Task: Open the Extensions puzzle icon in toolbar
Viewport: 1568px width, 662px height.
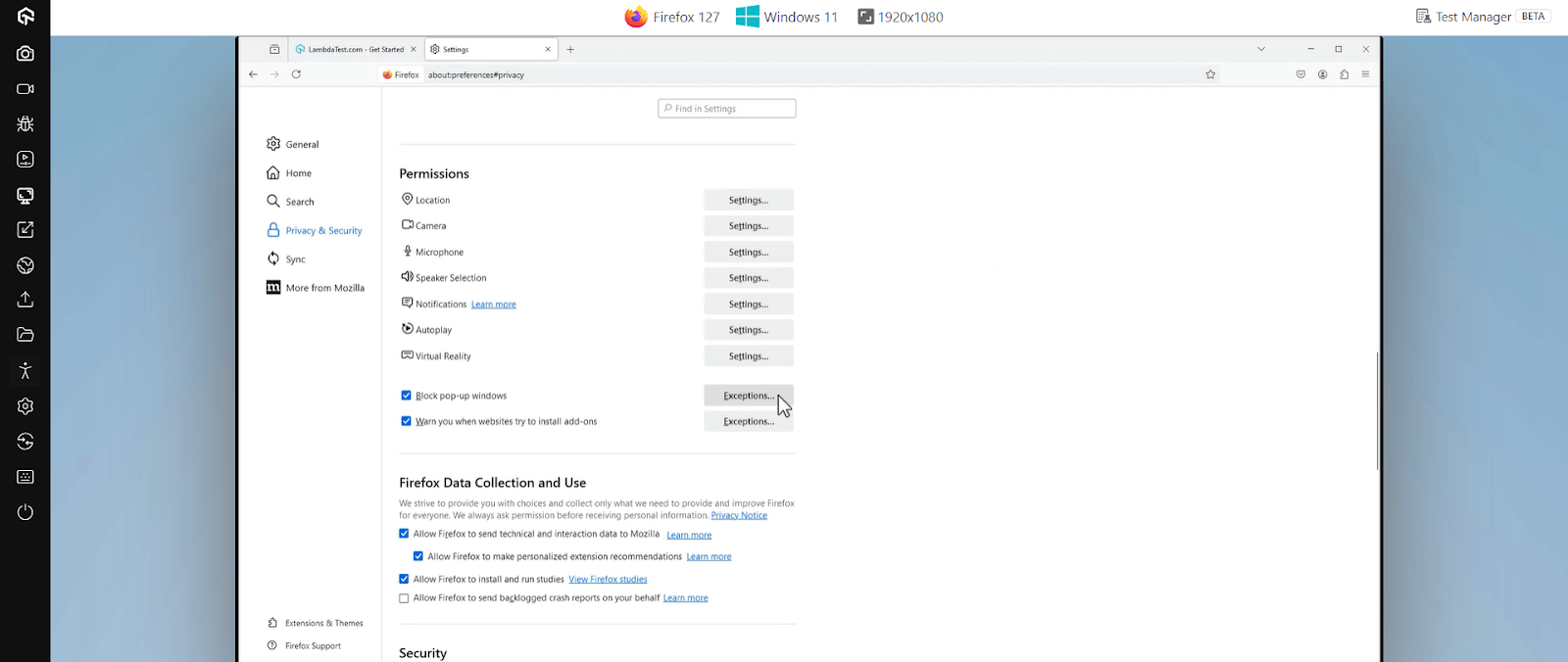Action: (1344, 74)
